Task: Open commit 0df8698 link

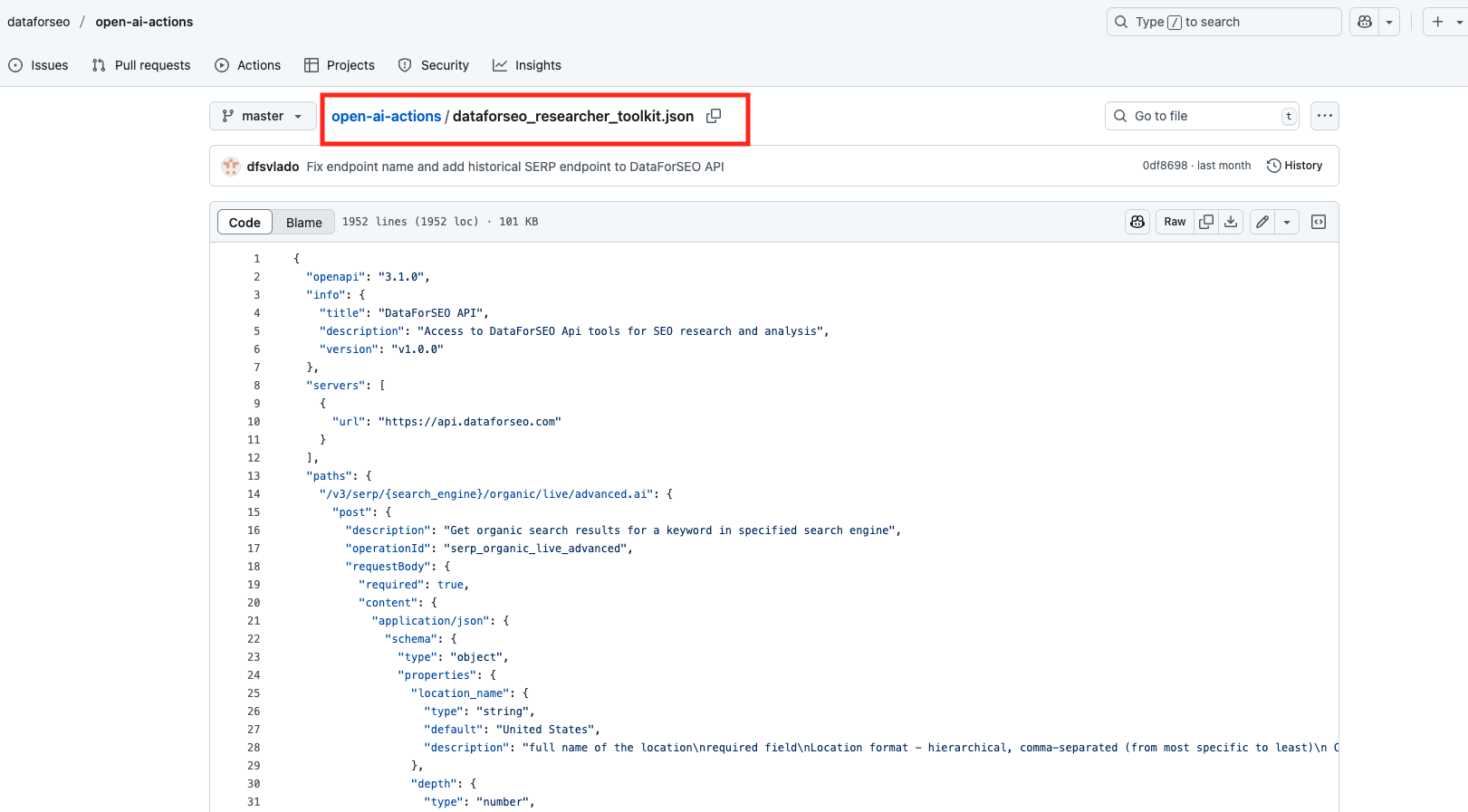Action: pyautogui.click(x=1165, y=166)
